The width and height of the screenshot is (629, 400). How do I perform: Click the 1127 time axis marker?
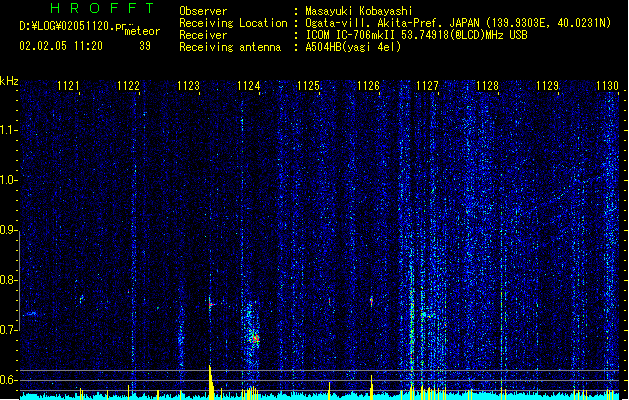[x=427, y=85]
